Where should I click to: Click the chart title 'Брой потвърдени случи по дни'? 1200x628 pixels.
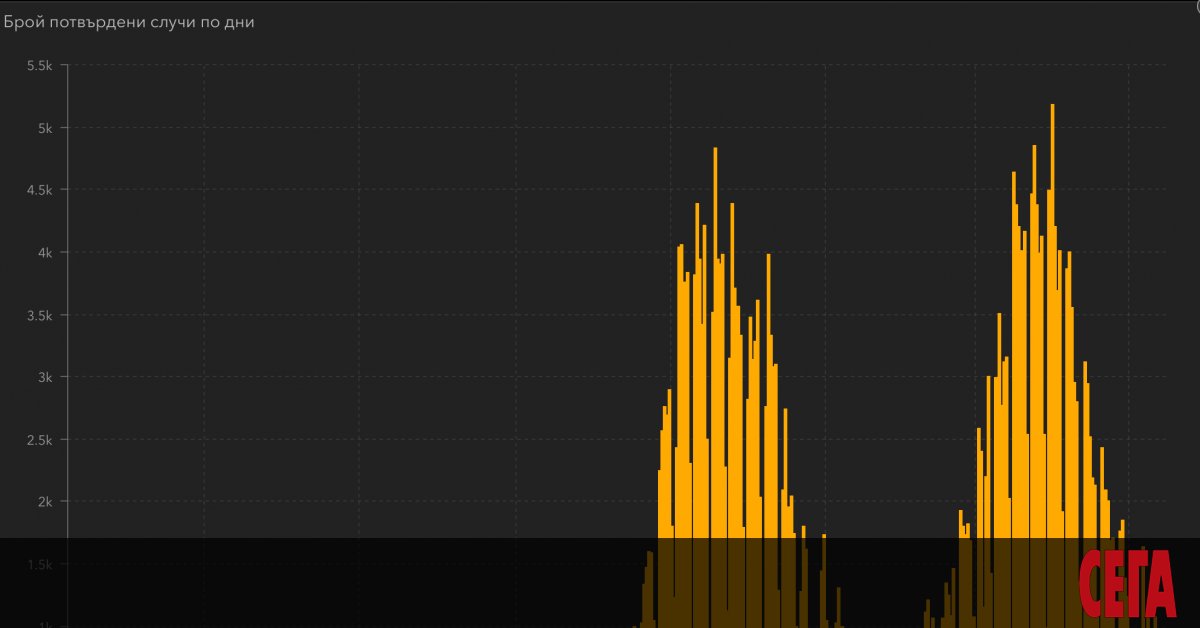pyautogui.click(x=129, y=22)
